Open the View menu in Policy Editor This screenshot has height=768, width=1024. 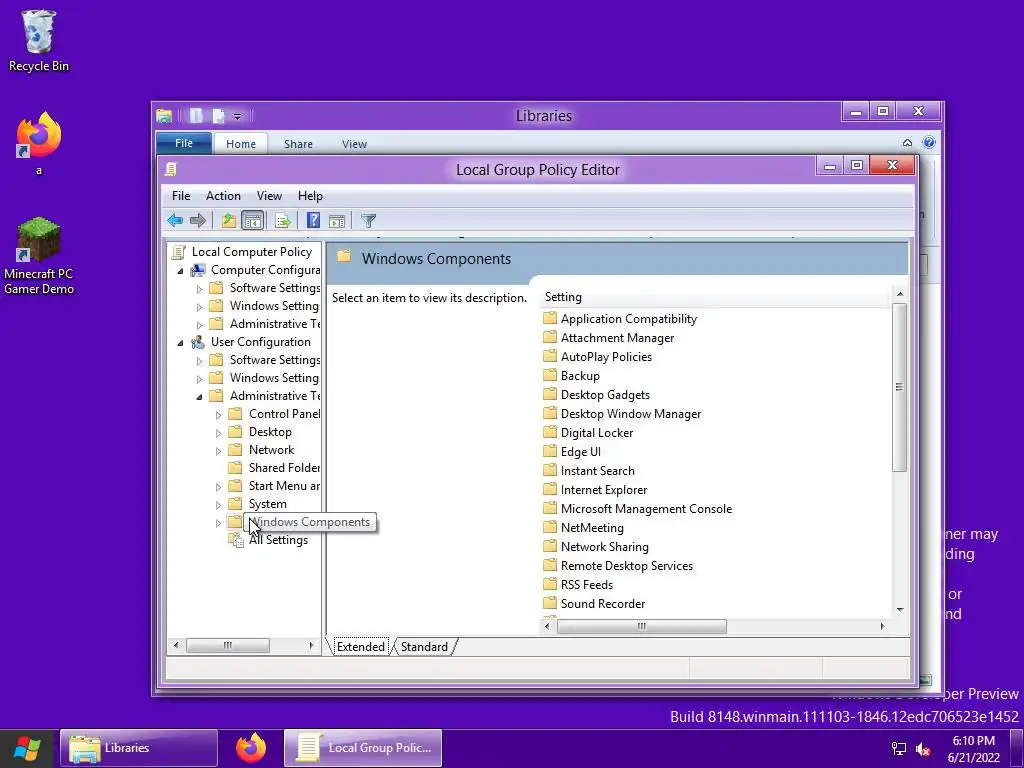tap(269, 196)
